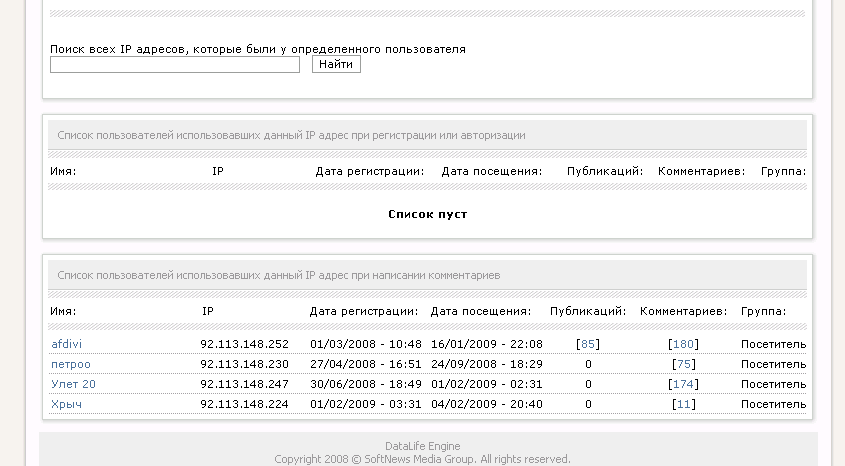Open user profile afdivi

tap(67, 344)
